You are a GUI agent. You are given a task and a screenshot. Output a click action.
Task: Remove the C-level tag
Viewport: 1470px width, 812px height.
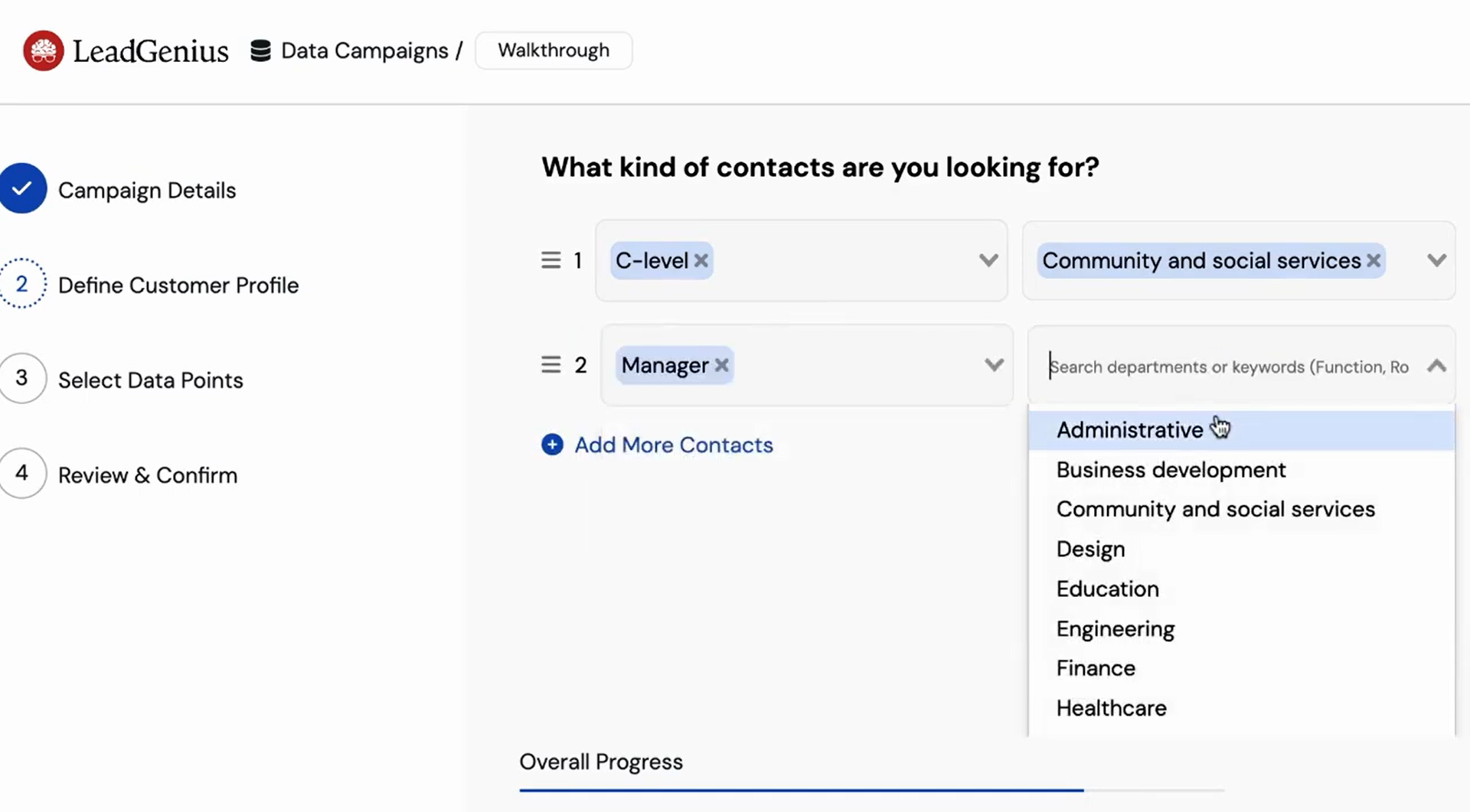pyautogui.click(x=701, y=260)
